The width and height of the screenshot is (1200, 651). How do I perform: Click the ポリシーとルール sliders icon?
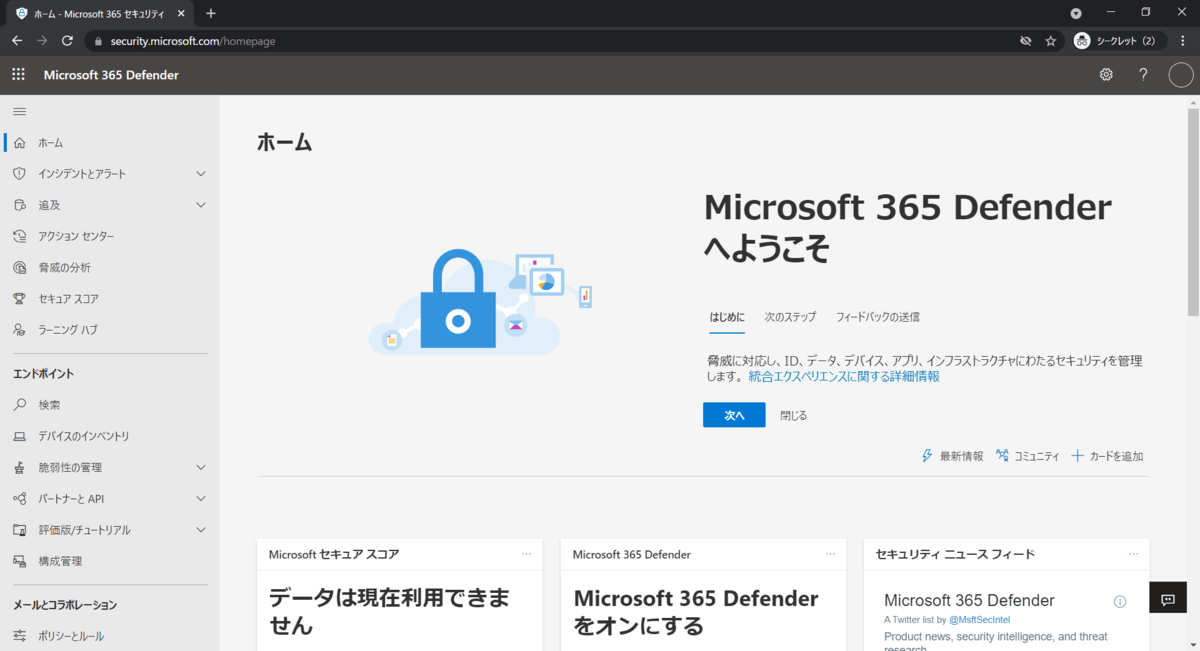19,636
